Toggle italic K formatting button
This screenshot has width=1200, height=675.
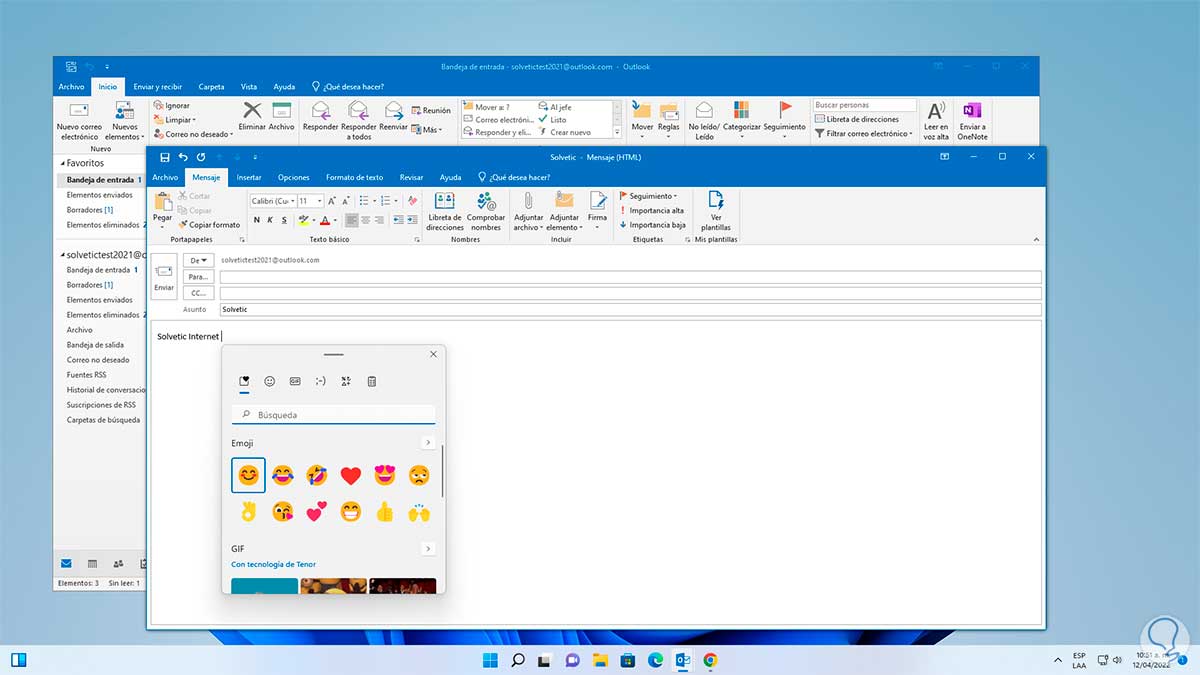point(270,220)
